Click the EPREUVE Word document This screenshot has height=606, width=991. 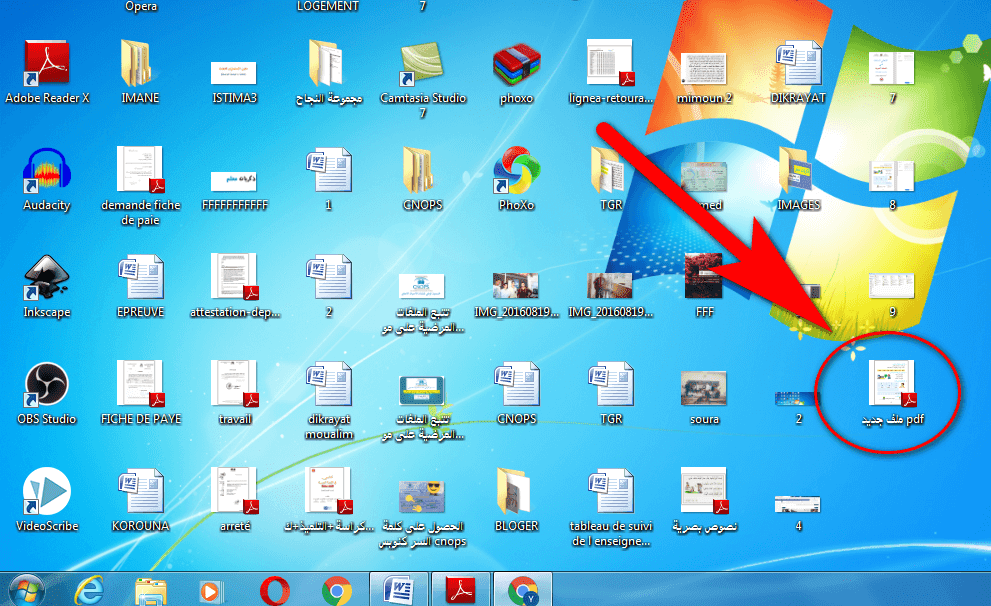pyautogui.click(x=140, y=277)
